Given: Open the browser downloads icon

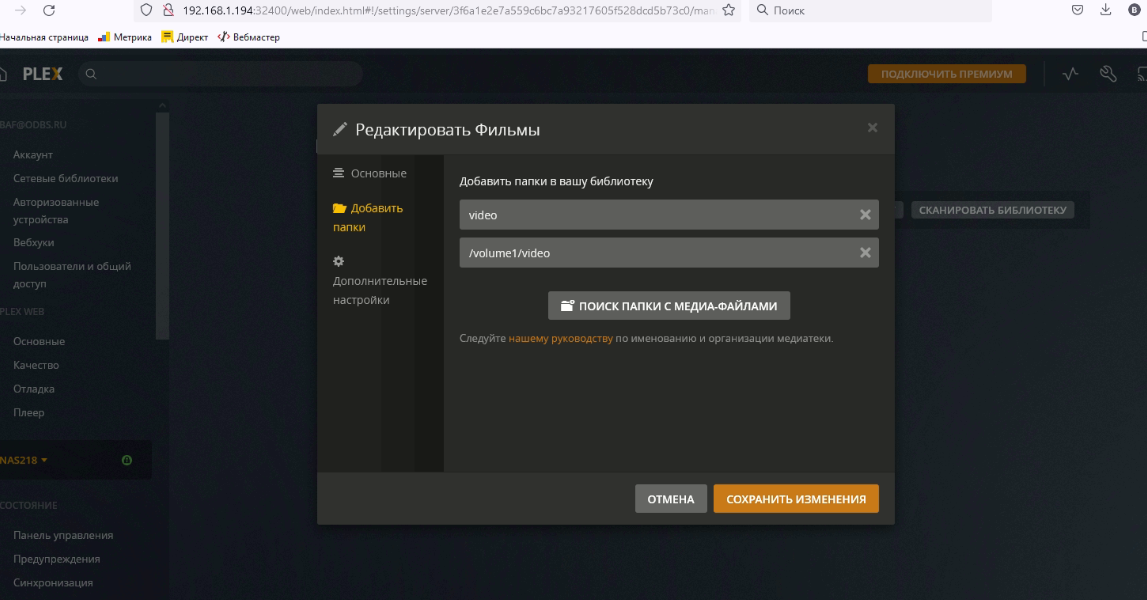Looking at the screenshot, I should (x=1106, y=10).
